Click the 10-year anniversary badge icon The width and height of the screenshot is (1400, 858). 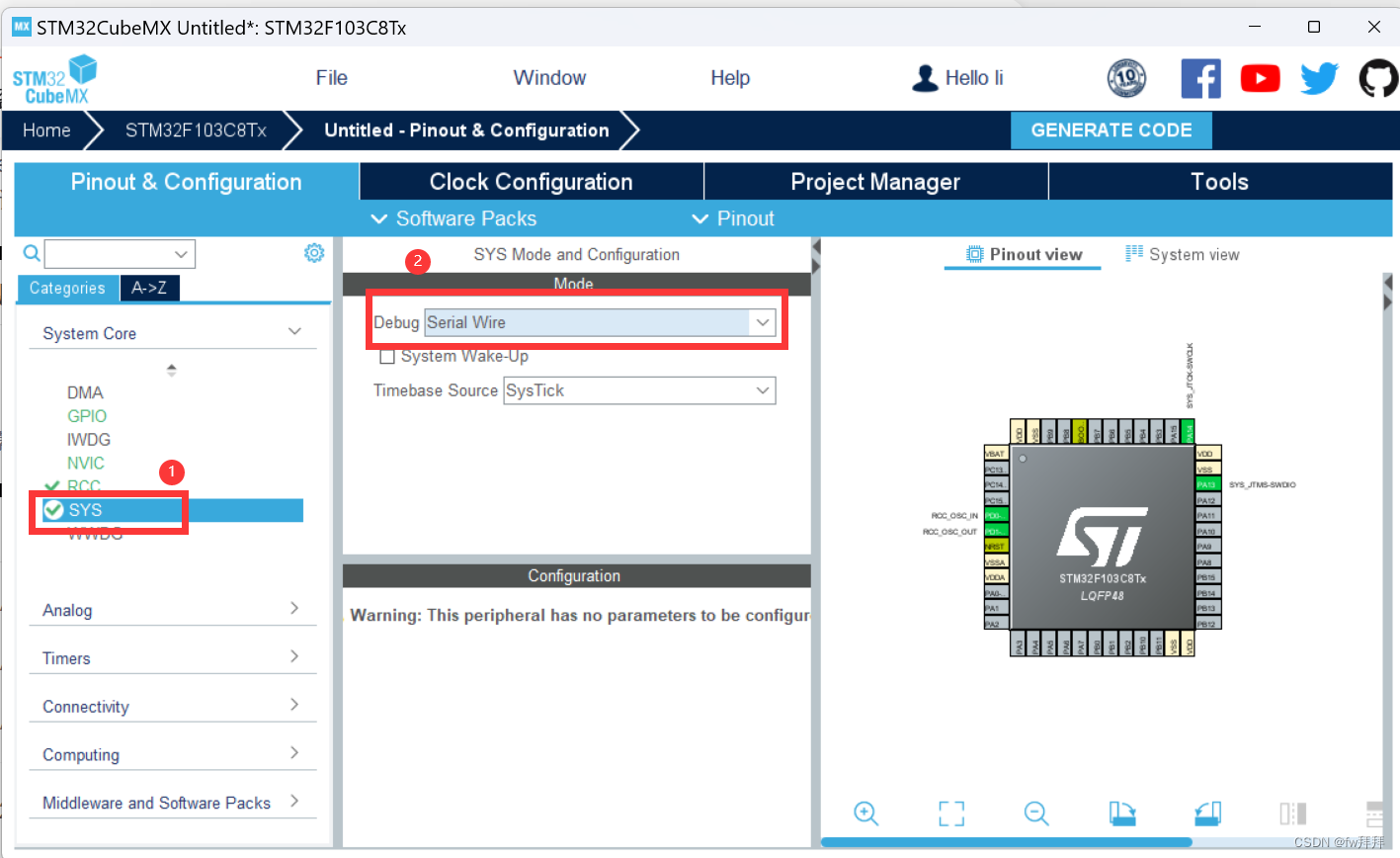(x=1126, y=78)
